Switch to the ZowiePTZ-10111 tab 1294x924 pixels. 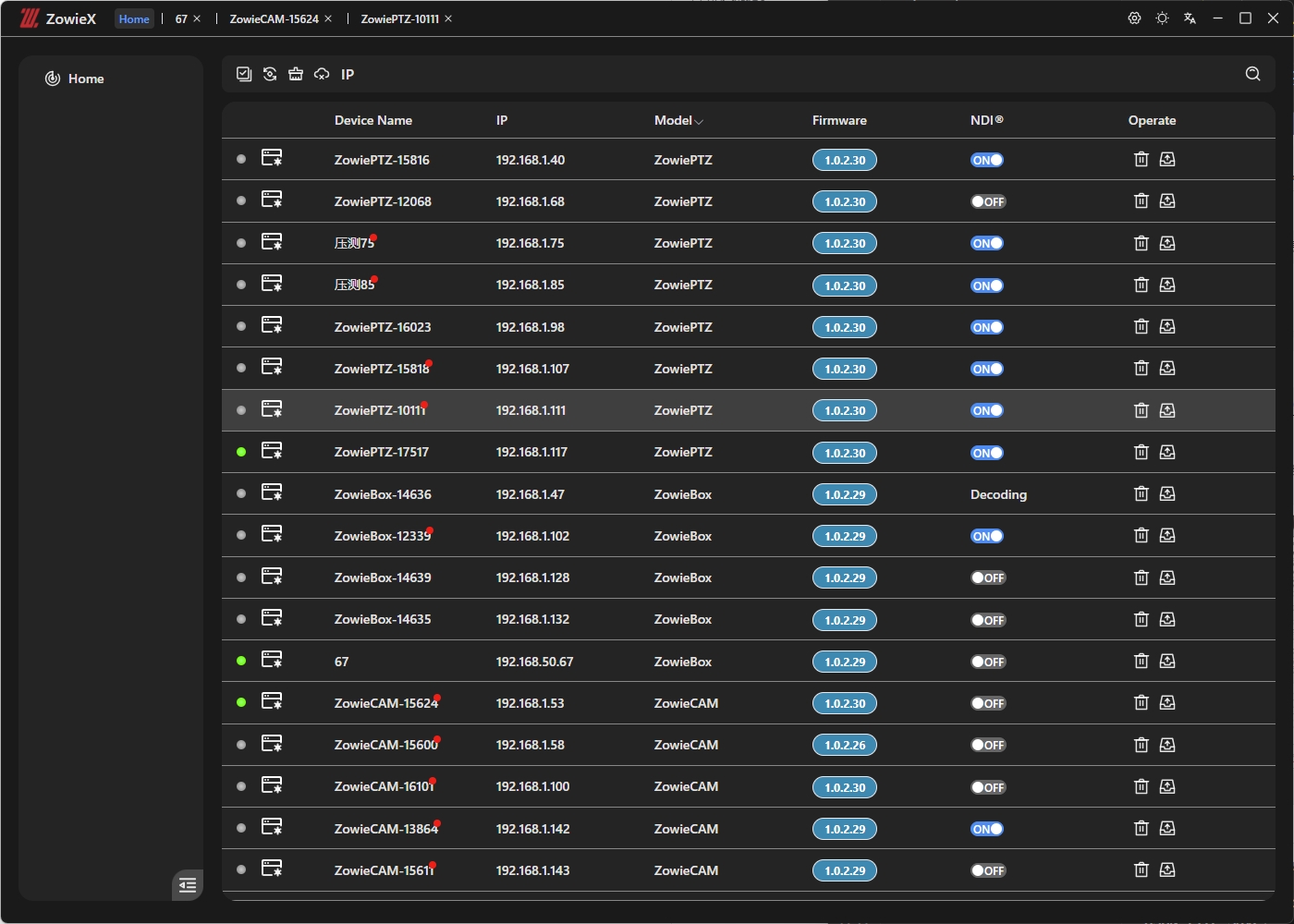(399, 18)
